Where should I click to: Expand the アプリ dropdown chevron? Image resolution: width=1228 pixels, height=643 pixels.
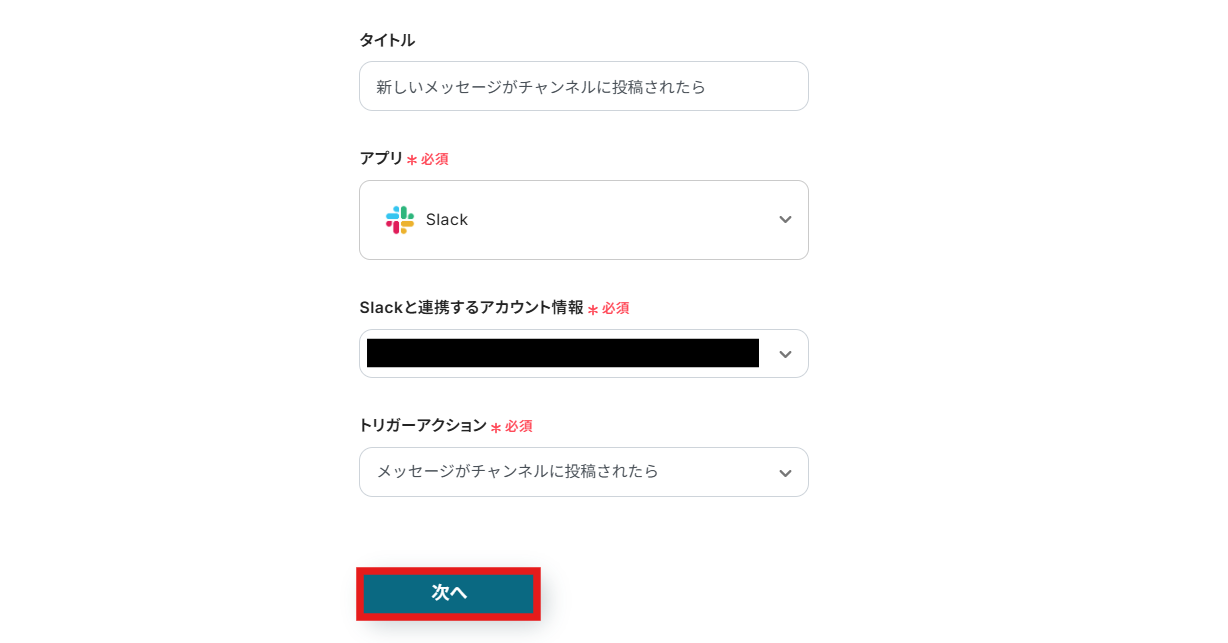[785, 220]
